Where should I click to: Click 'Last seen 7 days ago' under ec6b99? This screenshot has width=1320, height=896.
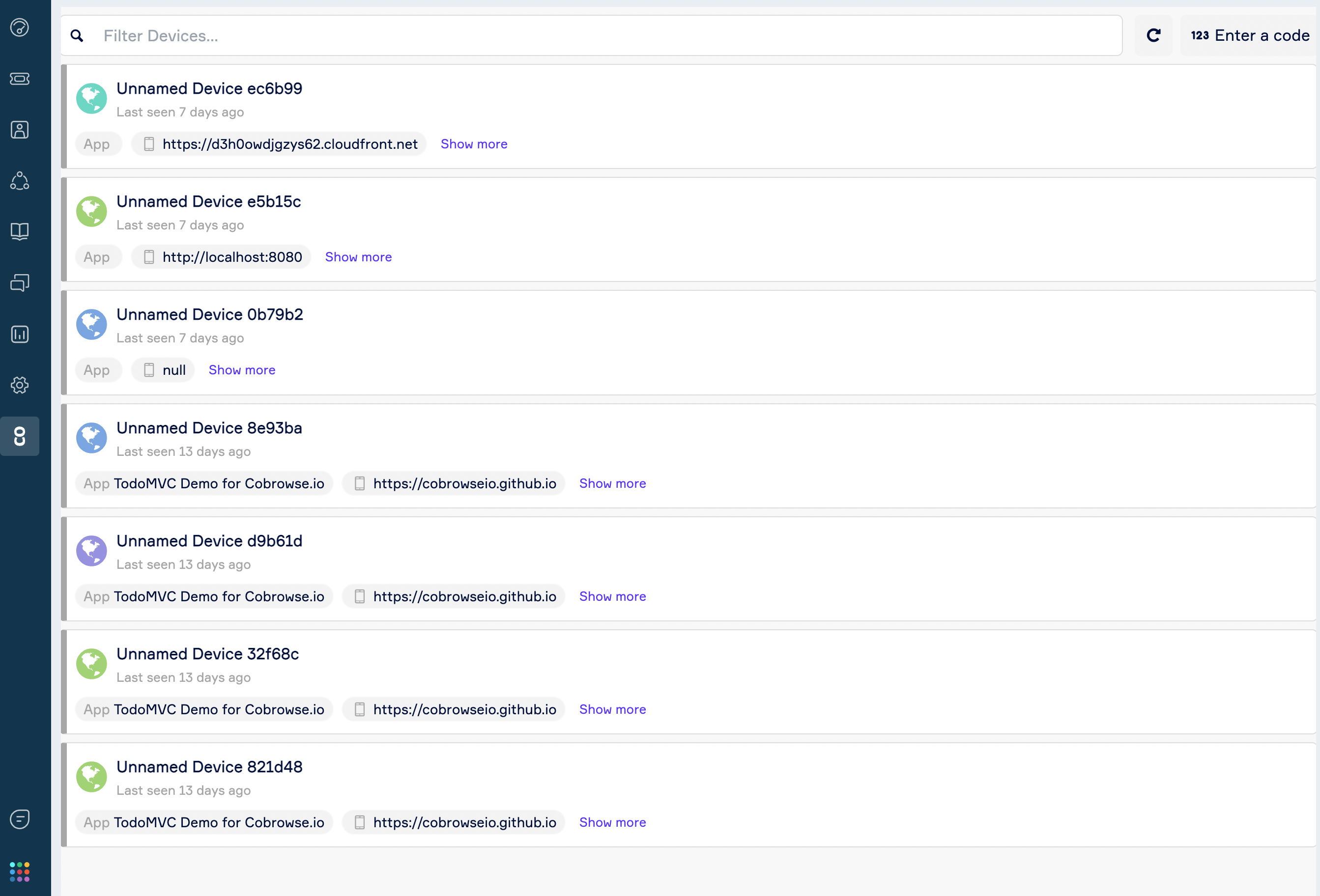click(x=180, y=112)
